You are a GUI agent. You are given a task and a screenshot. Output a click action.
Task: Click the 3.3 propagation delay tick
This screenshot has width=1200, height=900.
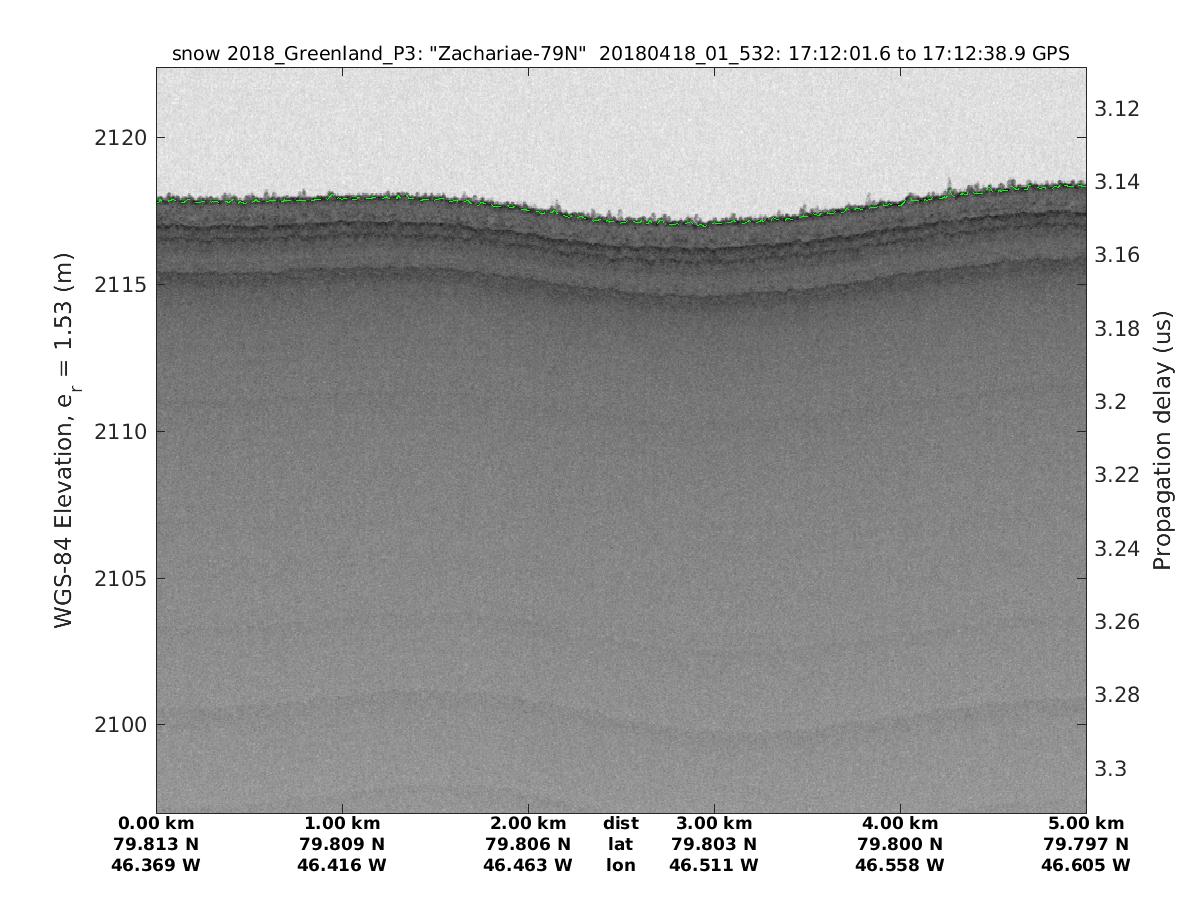1112,768
